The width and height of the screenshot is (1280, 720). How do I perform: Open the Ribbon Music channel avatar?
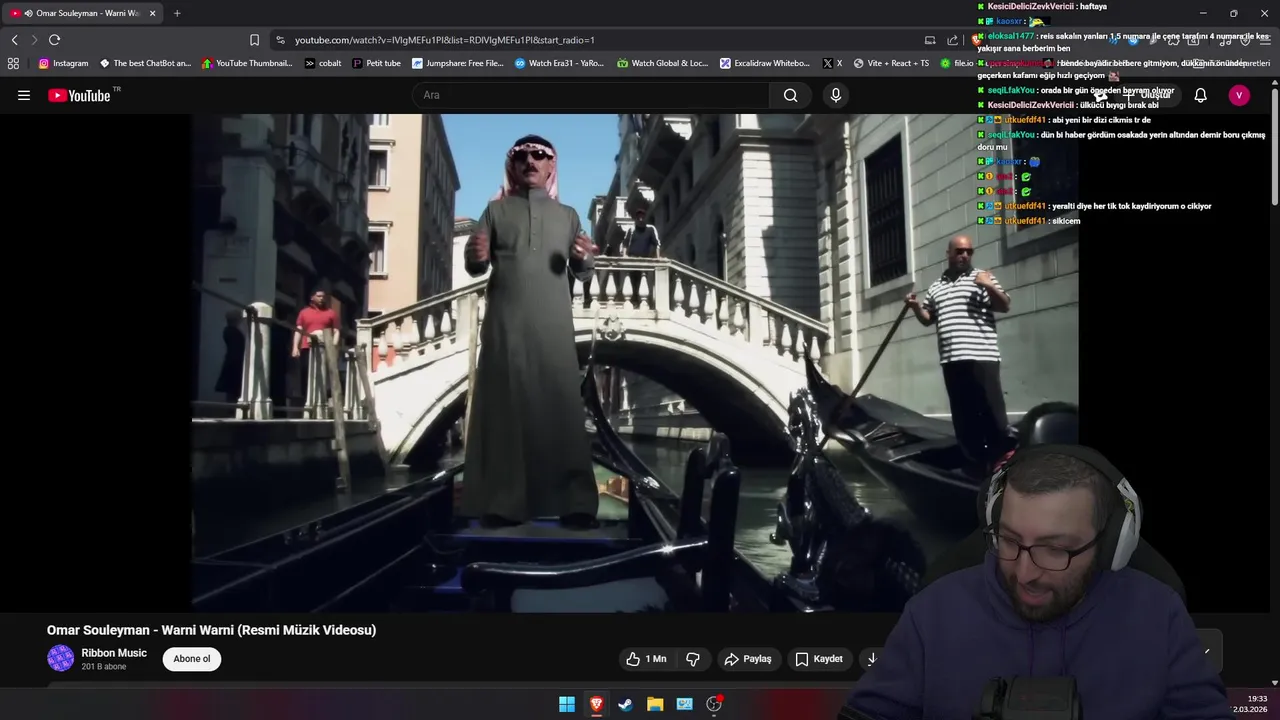point(61,658)
